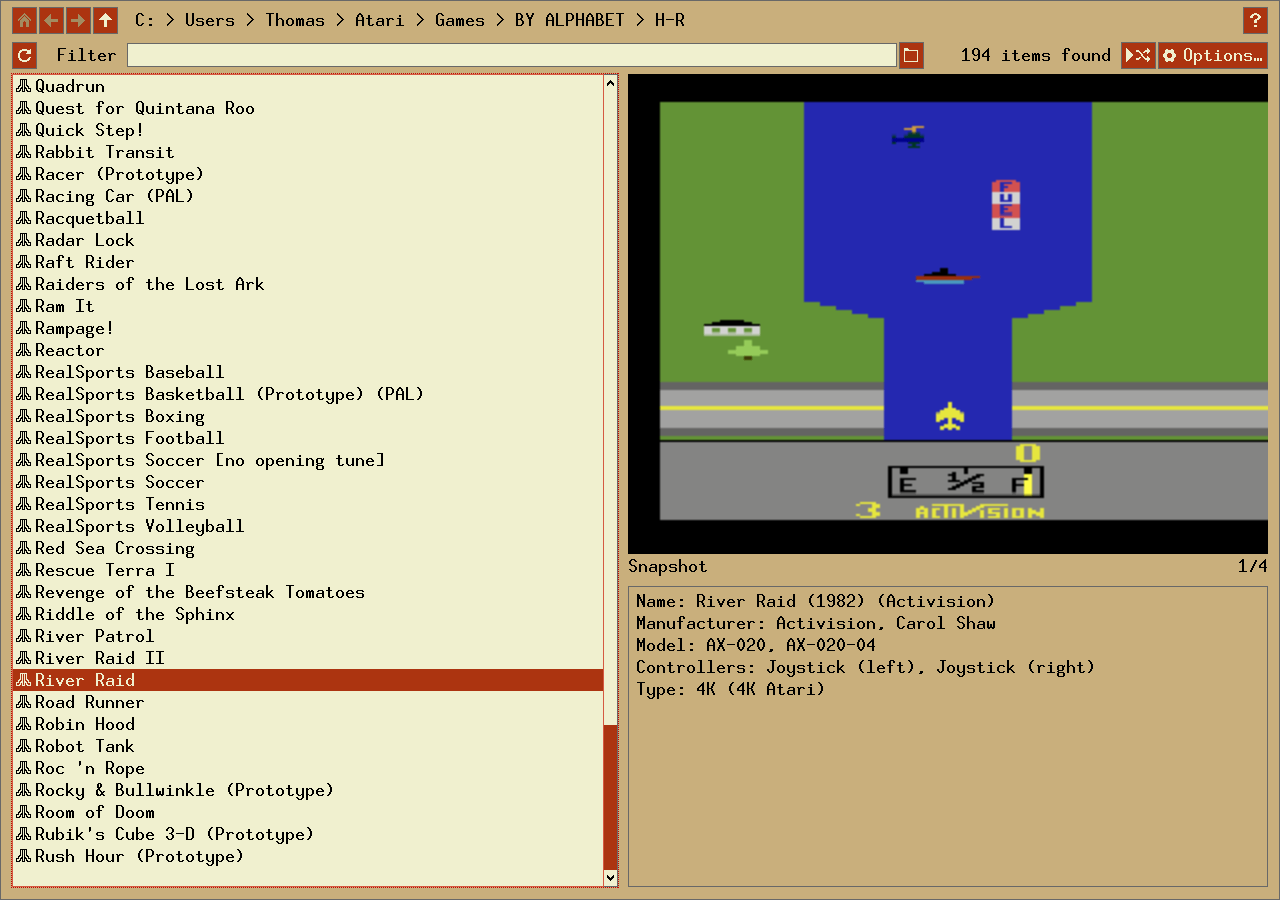The height and width of the screenshot is (900, 1280).
Task: Click the ROM list scrollbar thumb
Action: pos(611,797)
